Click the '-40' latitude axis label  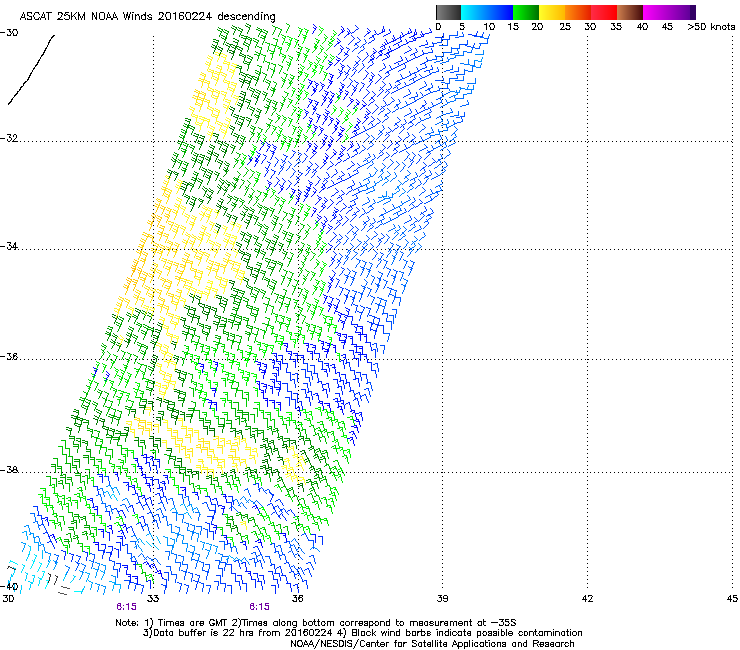pyautogui.click(x=9, y=587)
